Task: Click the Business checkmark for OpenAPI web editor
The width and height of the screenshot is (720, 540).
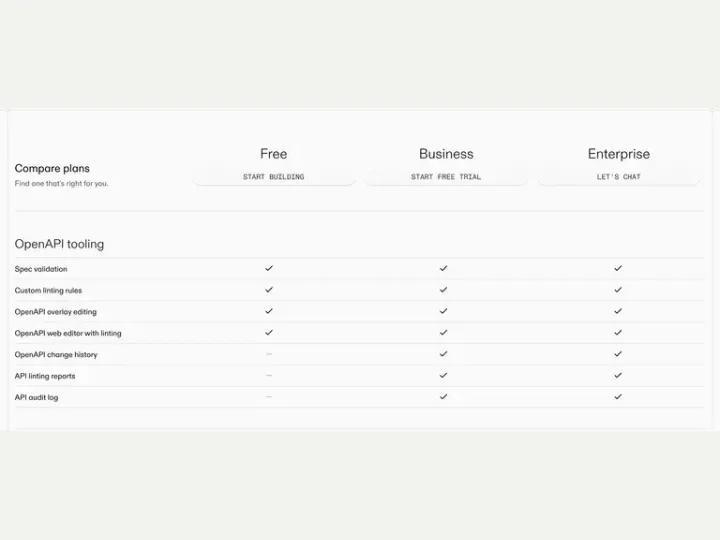Action: click(444, 332)
